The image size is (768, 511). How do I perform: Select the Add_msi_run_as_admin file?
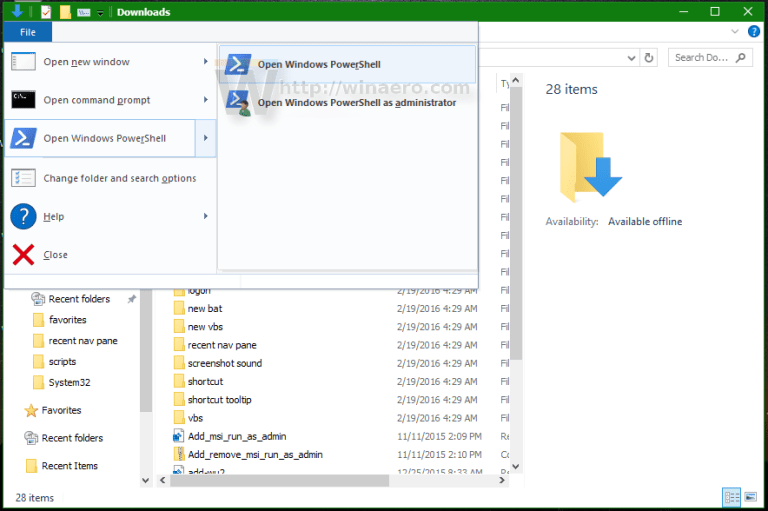coord(237,437)
